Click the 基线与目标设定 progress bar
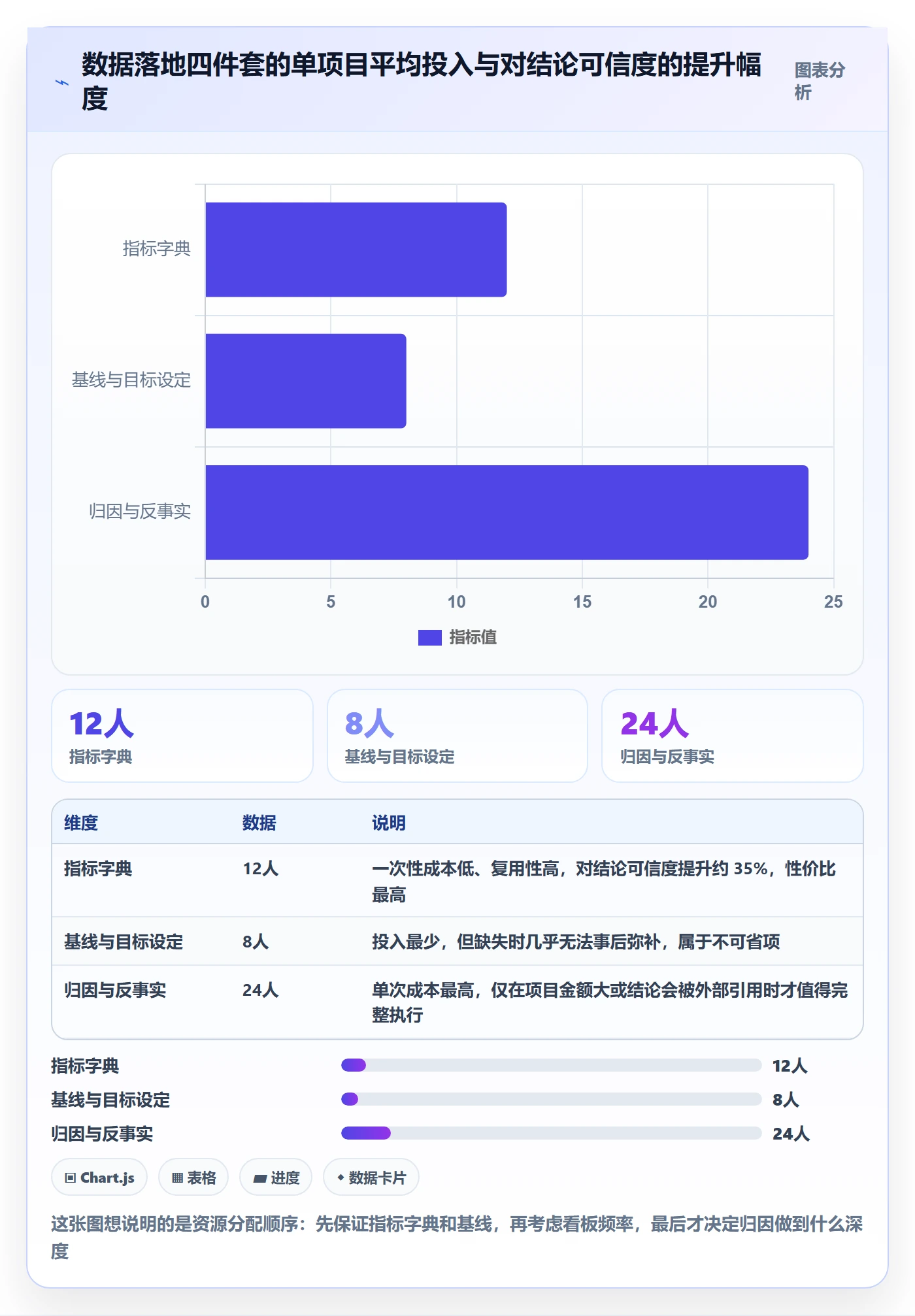915x1316 pixels. (x=552, y=1100)
